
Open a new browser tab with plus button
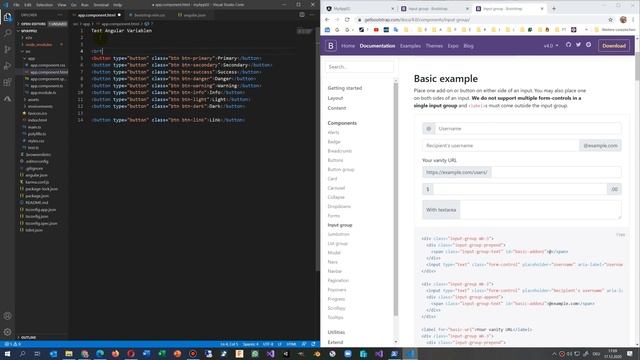tap(554, 9)
